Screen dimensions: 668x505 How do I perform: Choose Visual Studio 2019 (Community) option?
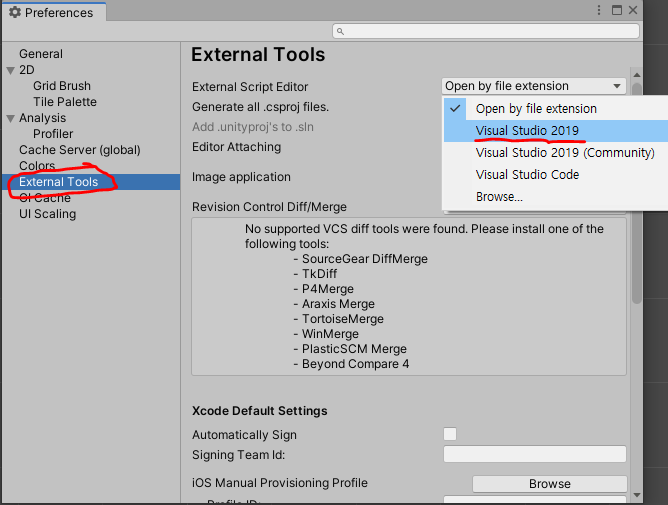[x=556, y=153]
